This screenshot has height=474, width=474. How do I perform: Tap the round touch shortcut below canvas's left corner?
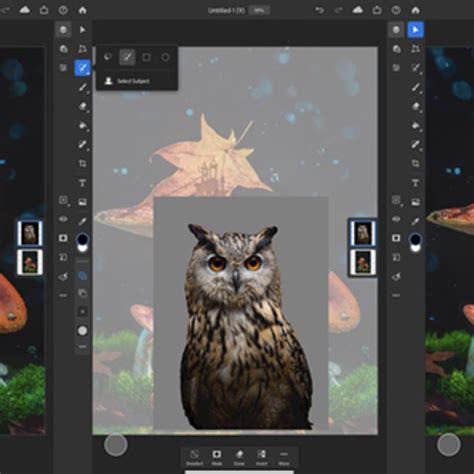coord(116,444)
